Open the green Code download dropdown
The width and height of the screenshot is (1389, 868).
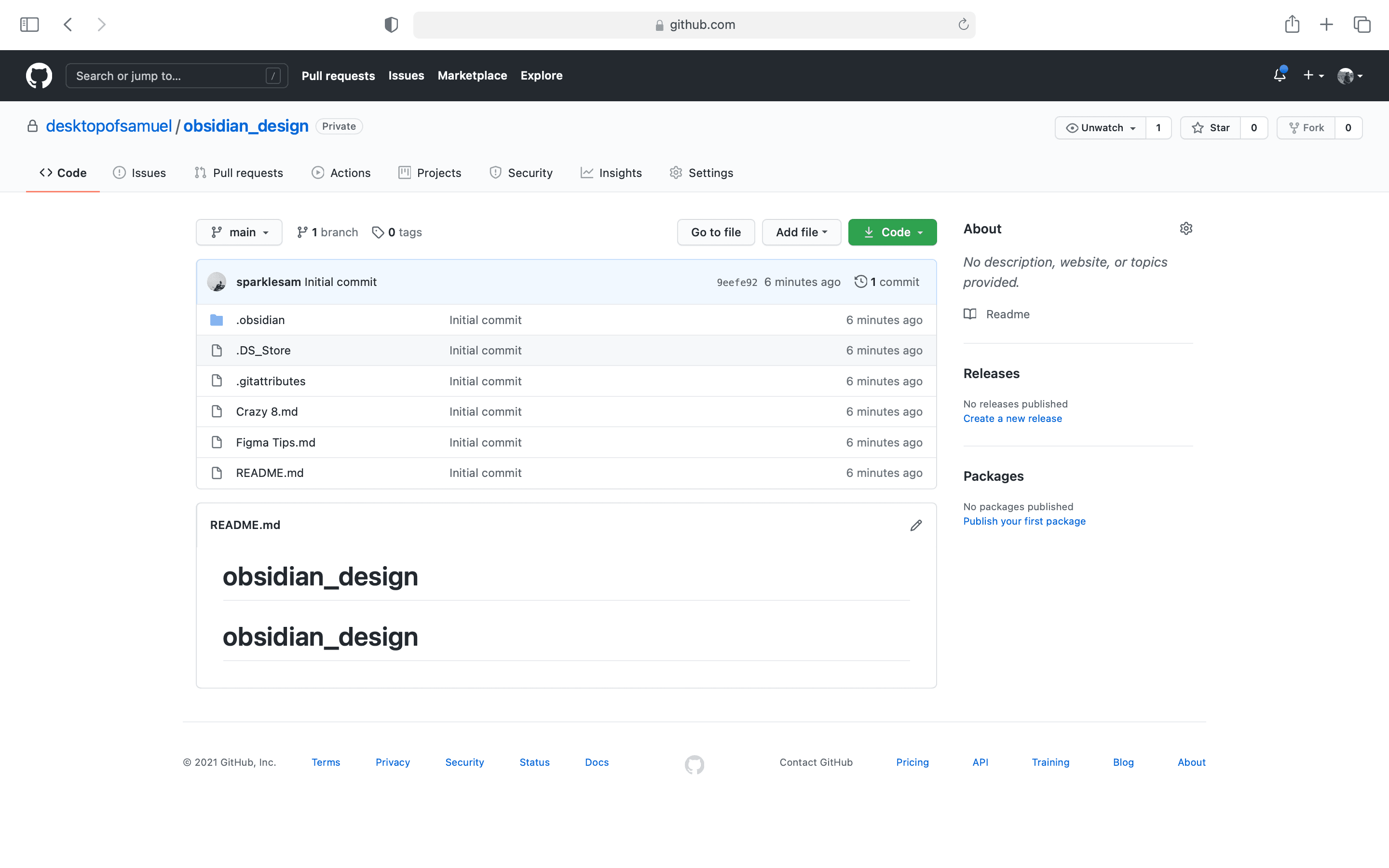coord(893,232)
